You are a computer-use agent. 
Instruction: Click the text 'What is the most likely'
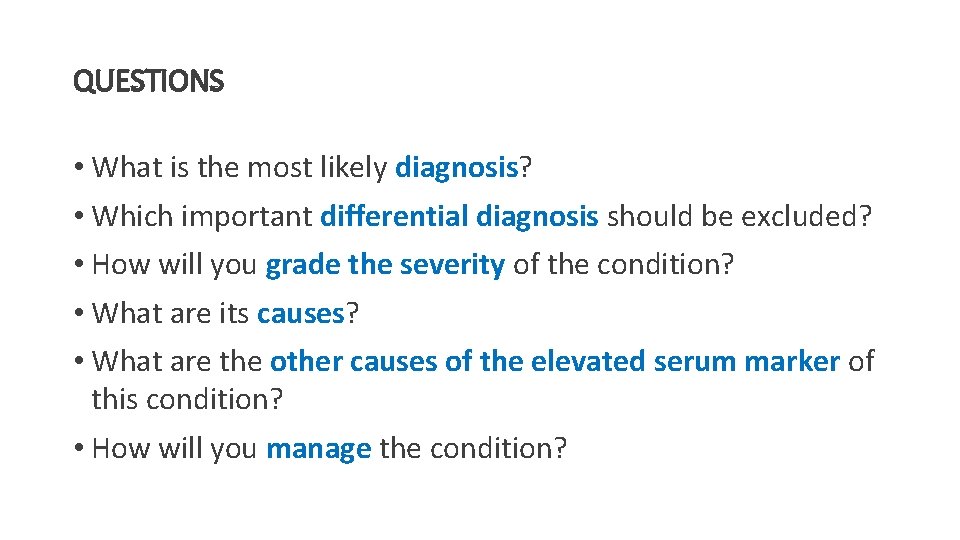(x=240, y=167)
